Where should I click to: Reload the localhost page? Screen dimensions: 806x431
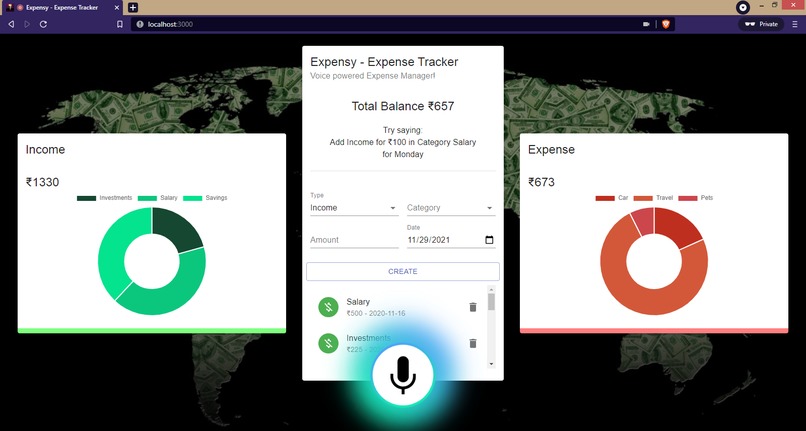pyautogui.click(x=43, y=24)
